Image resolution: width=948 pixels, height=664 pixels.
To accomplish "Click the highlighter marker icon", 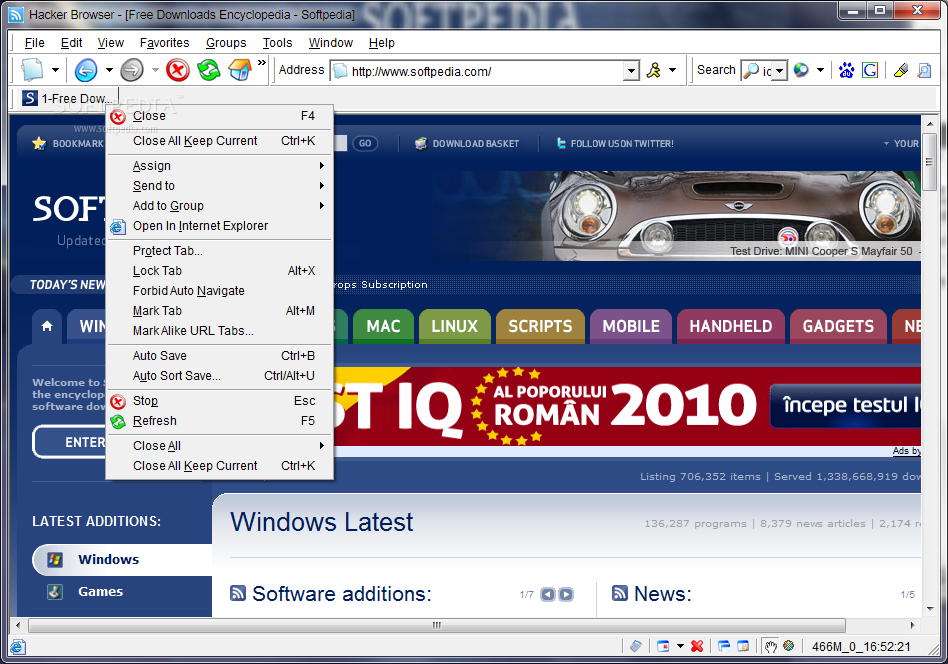I will [901, 70].
